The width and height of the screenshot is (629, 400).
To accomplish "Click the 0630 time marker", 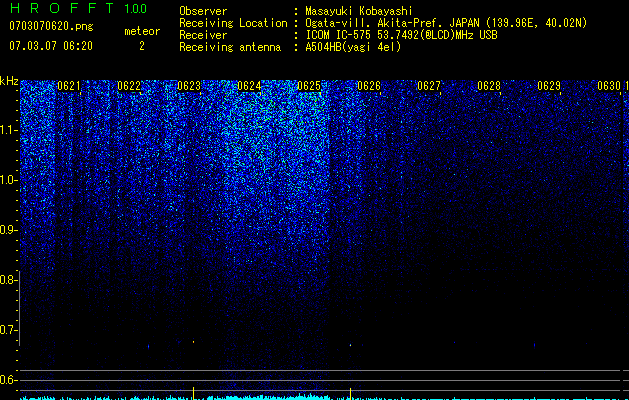I will 609,86.
